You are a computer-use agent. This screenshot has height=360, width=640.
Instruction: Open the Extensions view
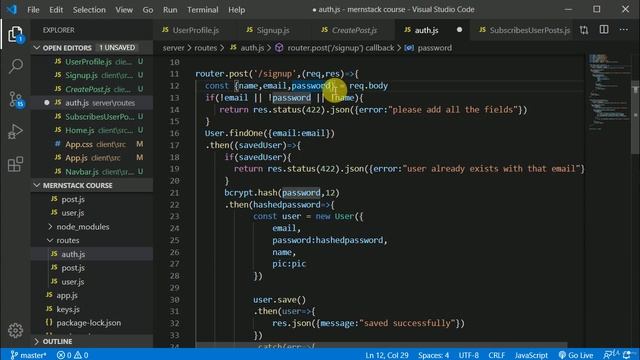pyautogui.click(x=16, y=164)
